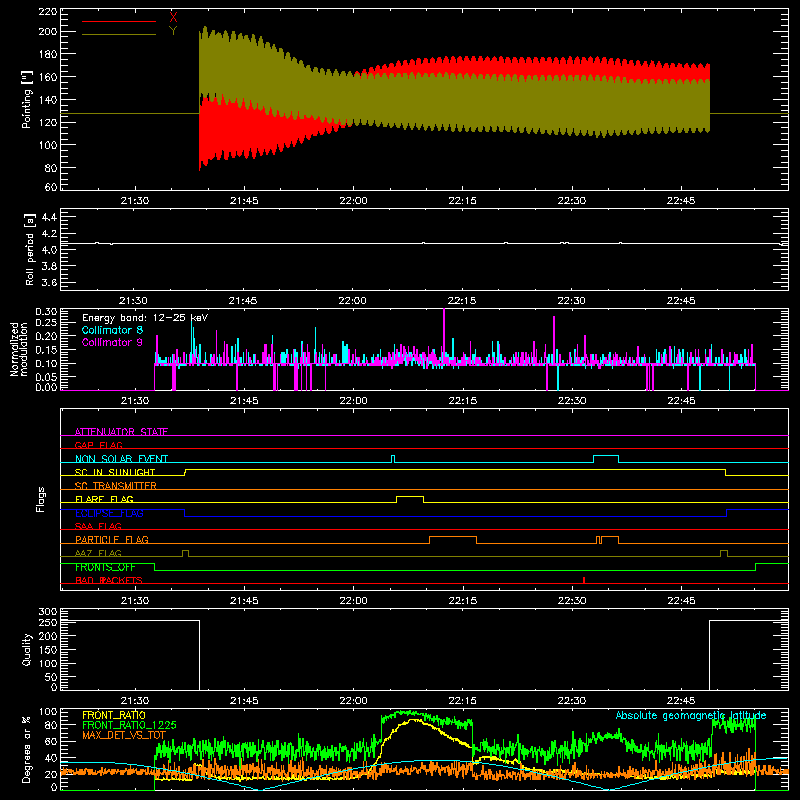
Task: Click the ATTENUATOR_STATE flag label
Action: (x=121, y=432)
